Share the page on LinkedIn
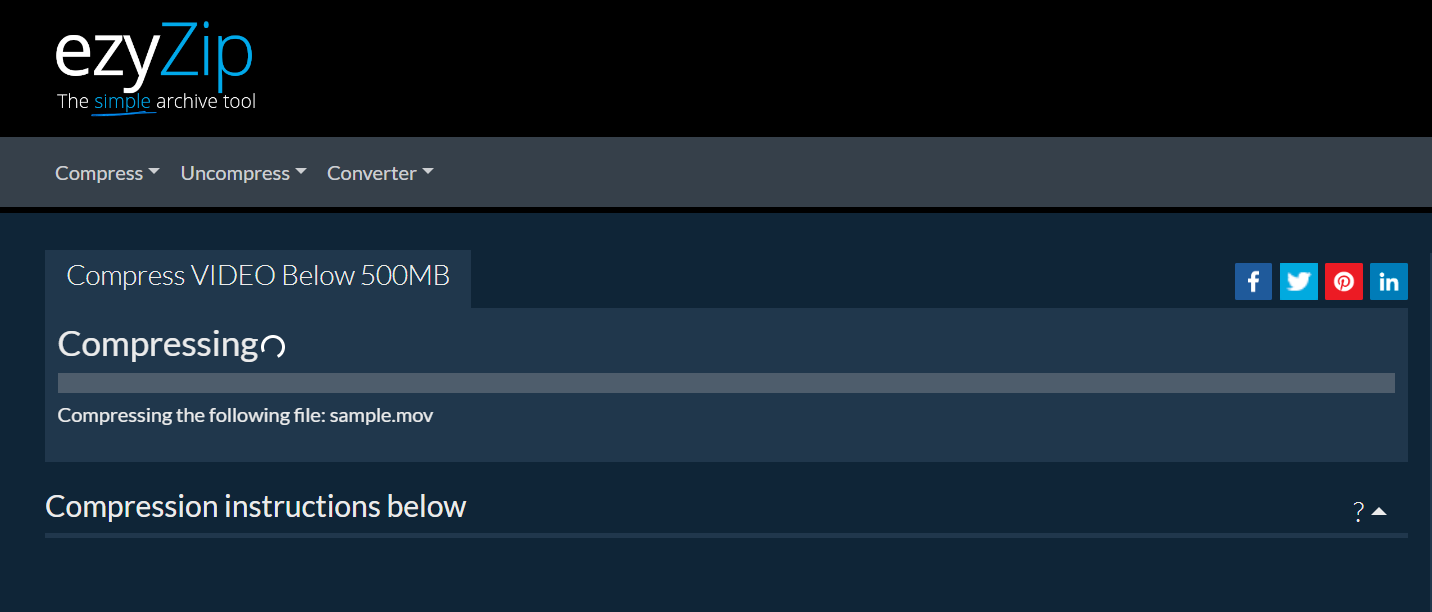 point(1389,282)
